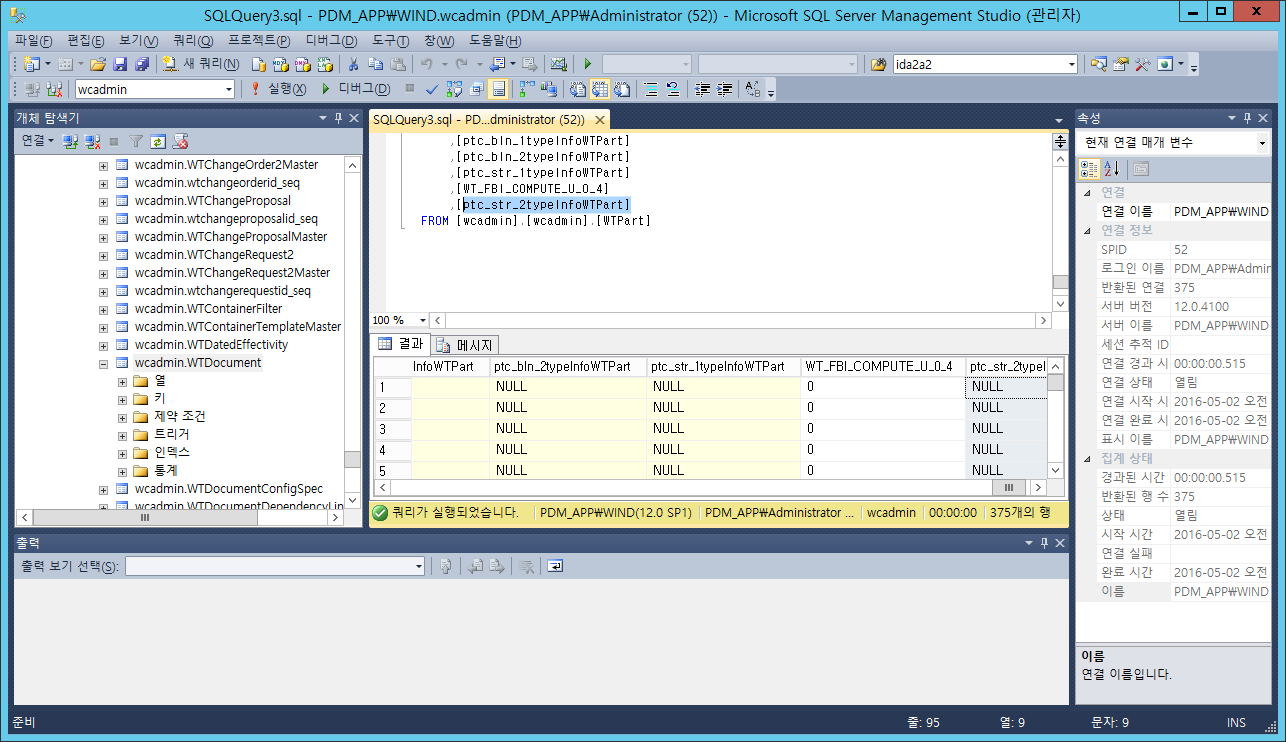Click the Increase Indent icon
This screenshot has height=742, width=1286.
tap(724, 89)
